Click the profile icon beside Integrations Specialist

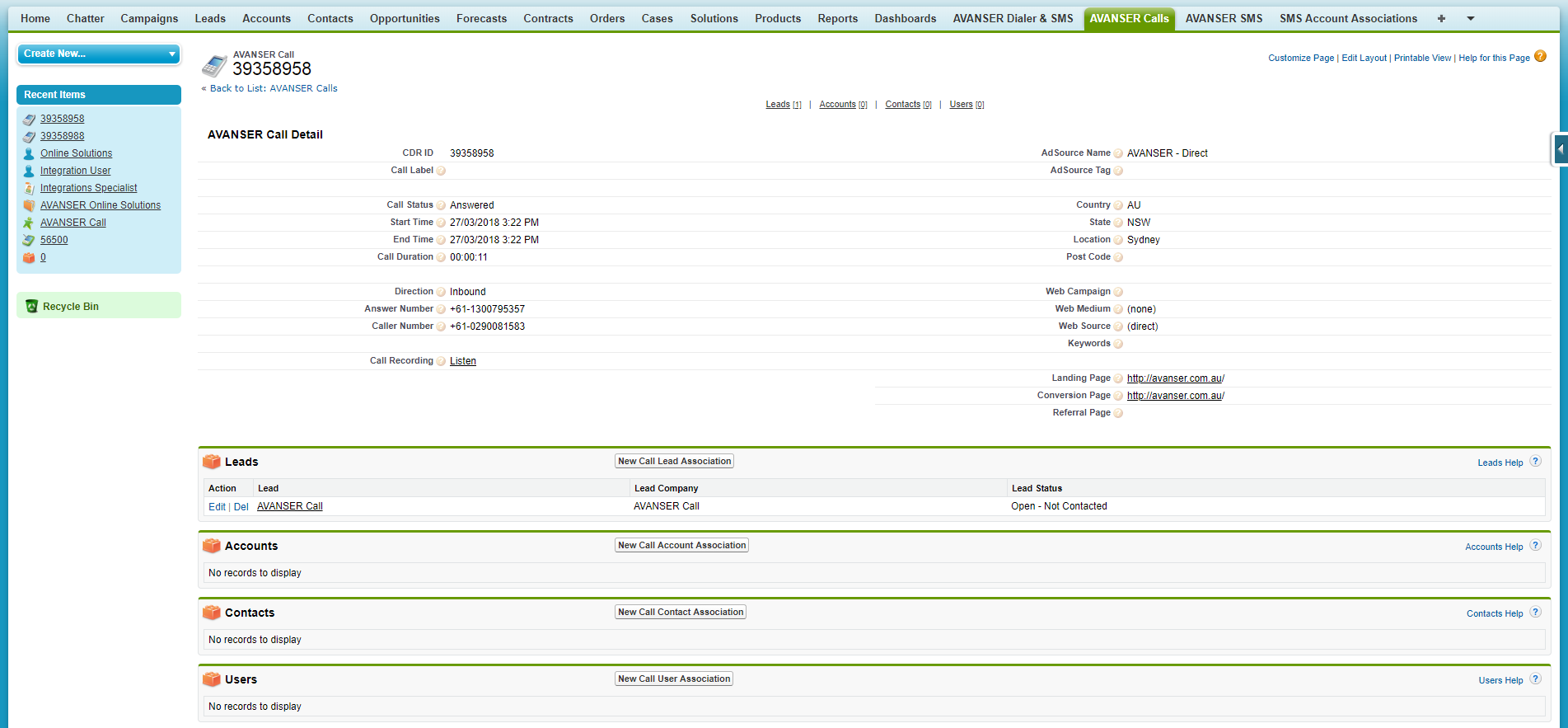coord(30,188)
